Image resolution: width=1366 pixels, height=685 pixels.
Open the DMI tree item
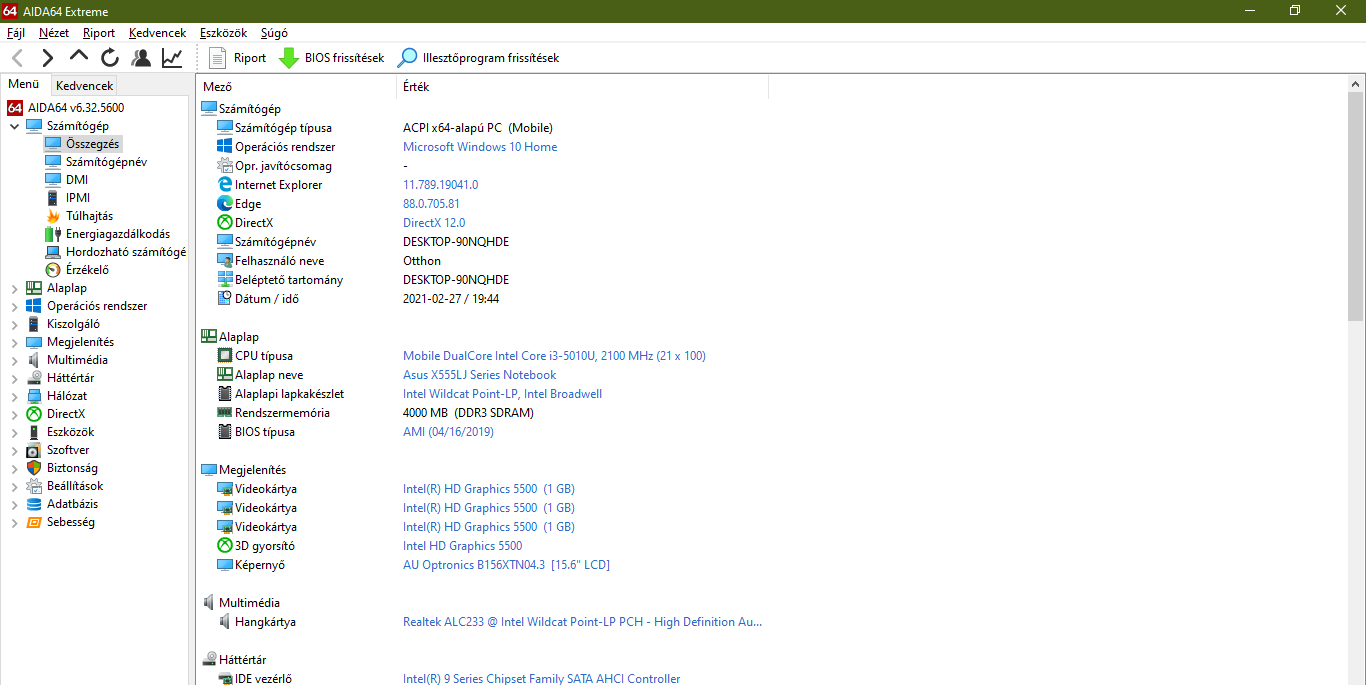[x=77, y=180]
